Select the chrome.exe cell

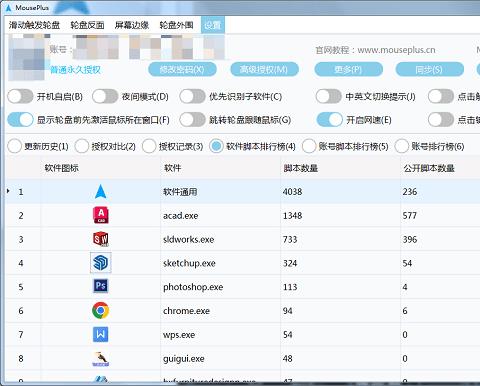(x=220, y=311)
